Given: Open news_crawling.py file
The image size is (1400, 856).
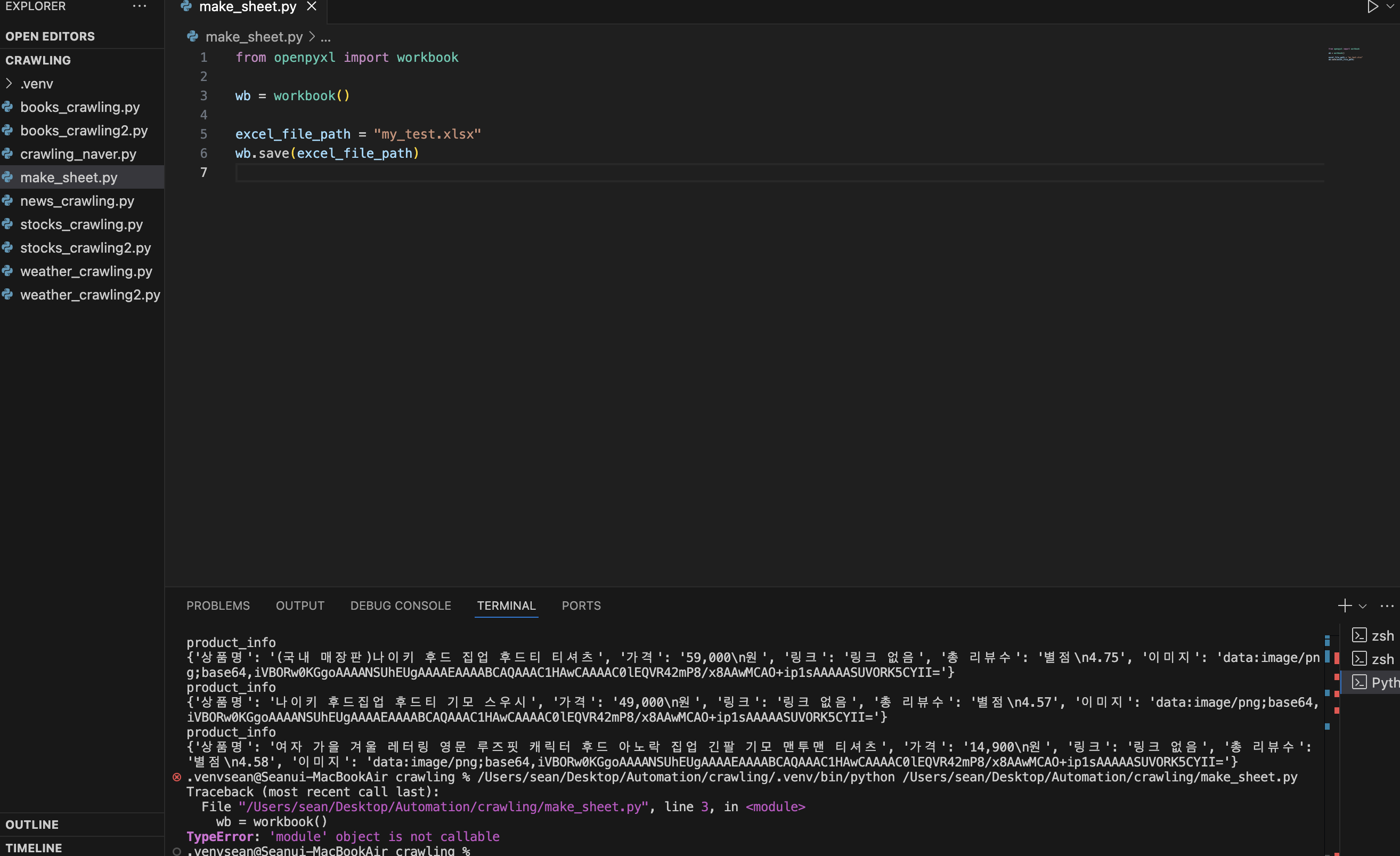Looking at the screenshot, I should 77,200.
